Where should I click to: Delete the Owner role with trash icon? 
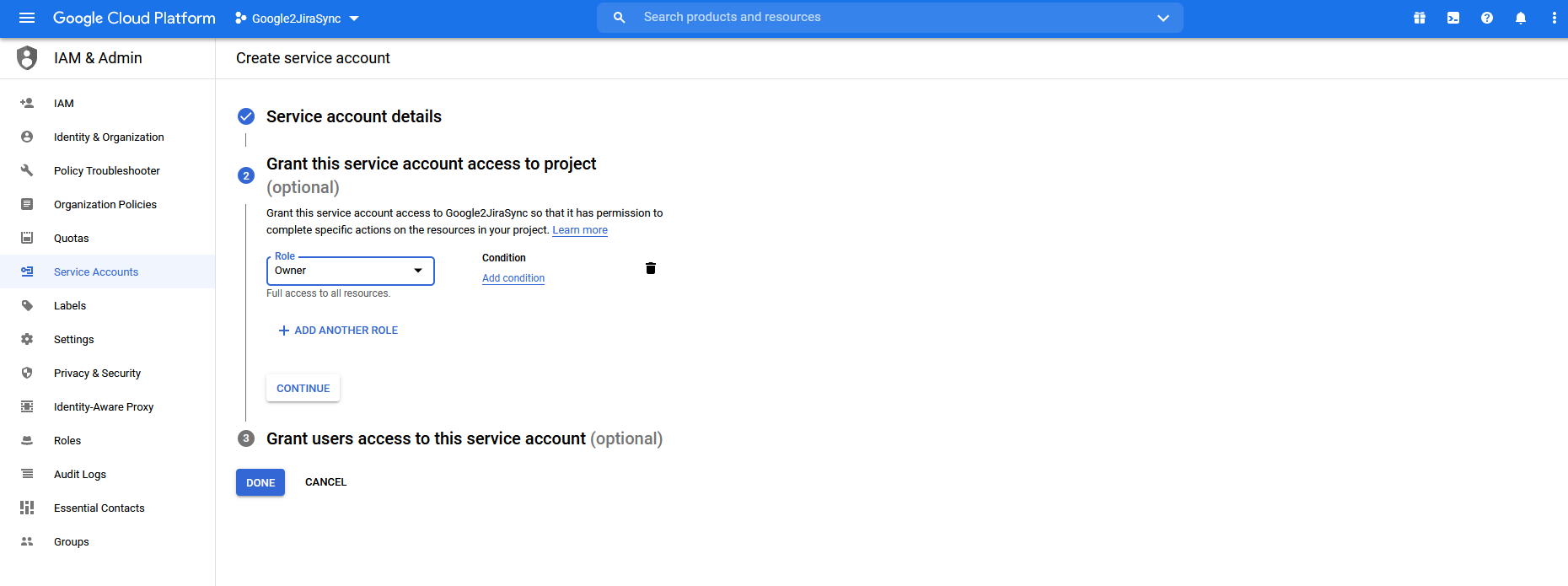(651, 268)
